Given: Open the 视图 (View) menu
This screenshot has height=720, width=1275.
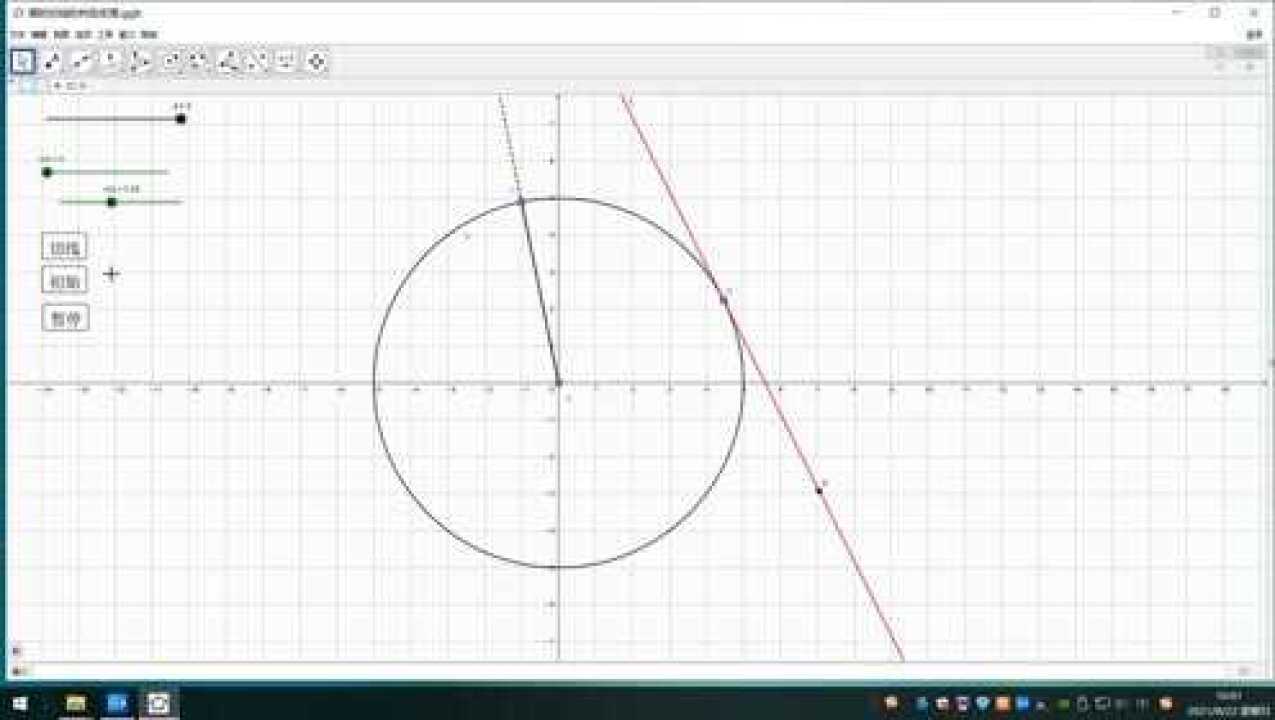Looking at the screenshot, I should tap(62, 34).
